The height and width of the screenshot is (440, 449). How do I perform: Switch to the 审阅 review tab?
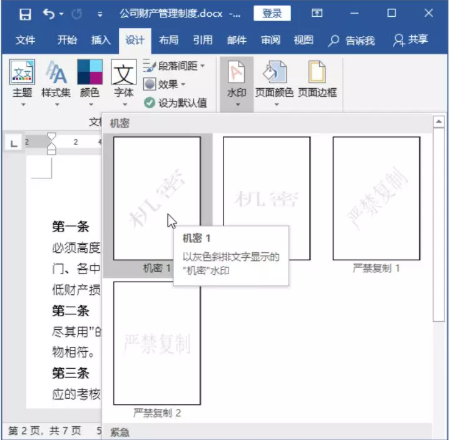(x=270, y=40)
